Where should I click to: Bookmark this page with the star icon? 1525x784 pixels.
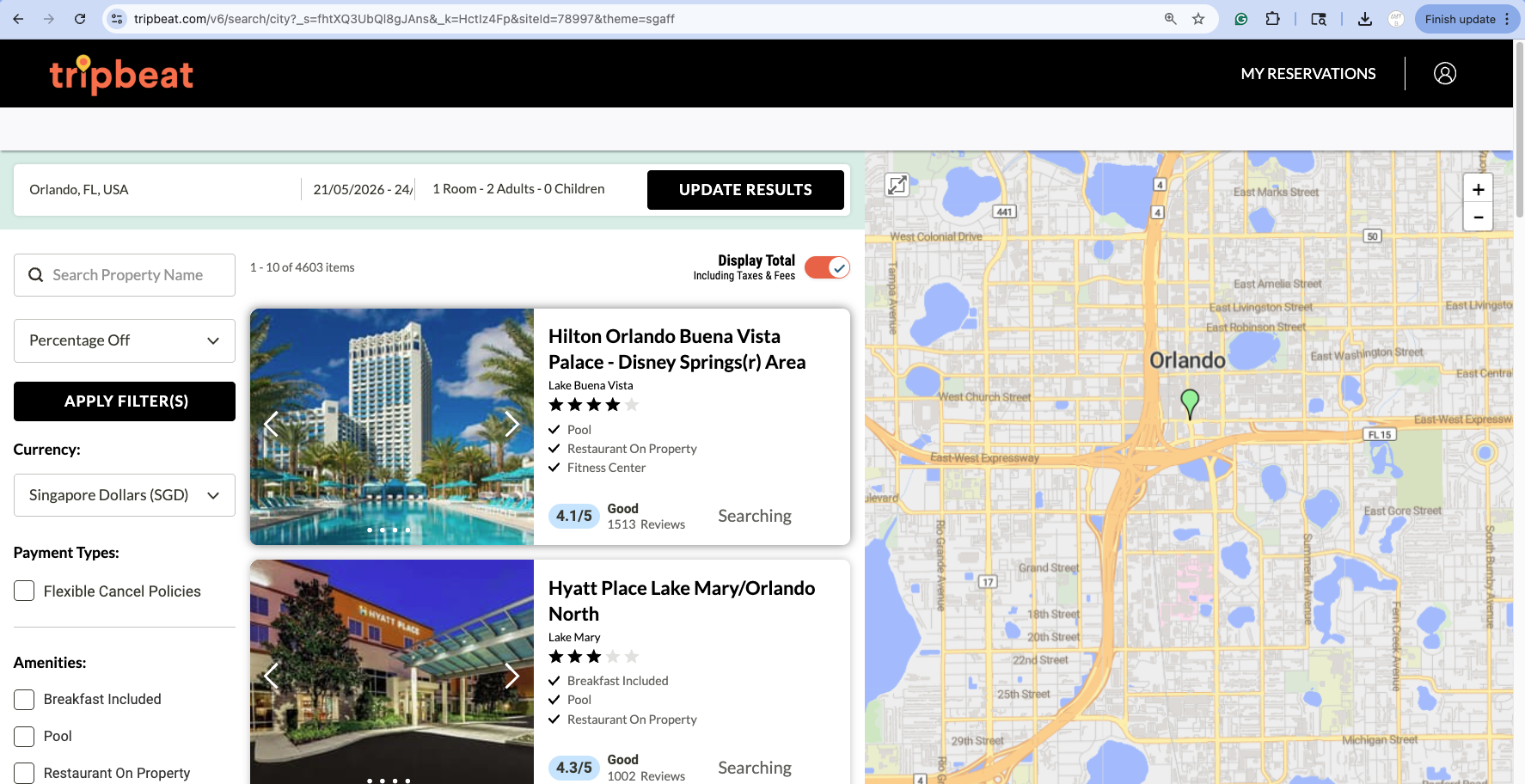[1198, 19]
